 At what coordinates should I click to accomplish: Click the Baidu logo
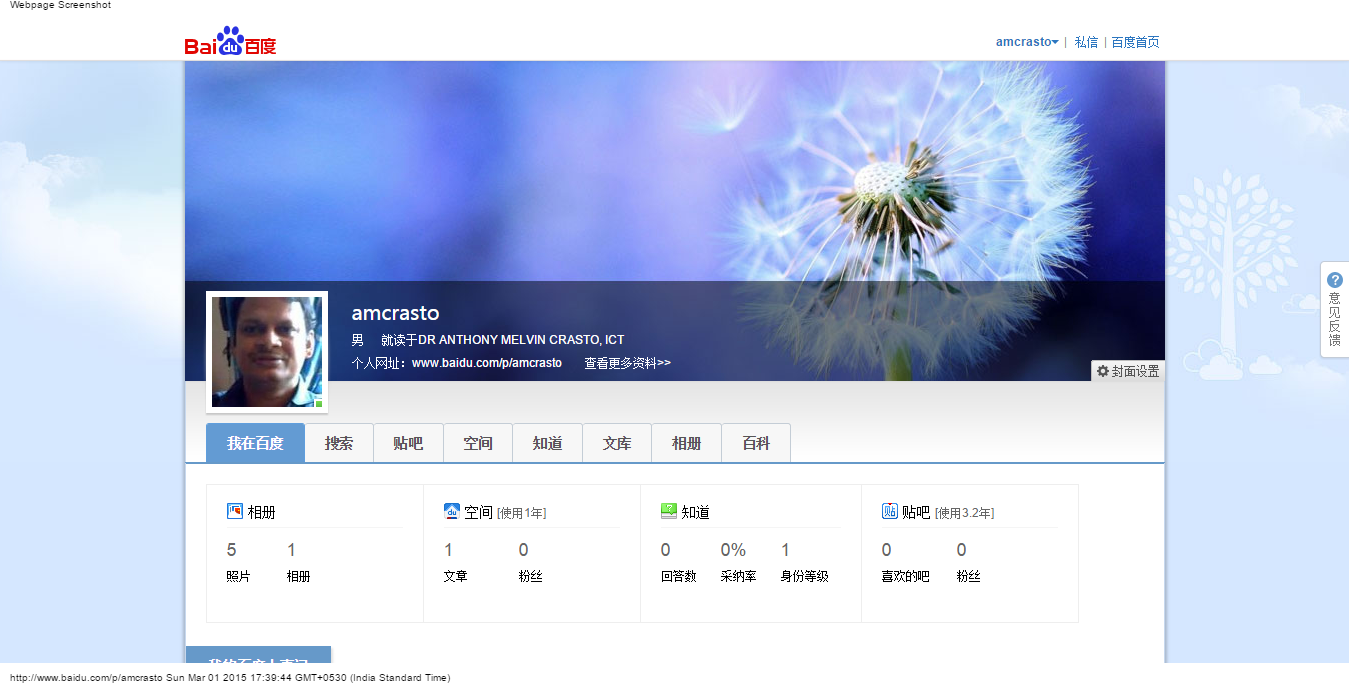click(230, 42)
